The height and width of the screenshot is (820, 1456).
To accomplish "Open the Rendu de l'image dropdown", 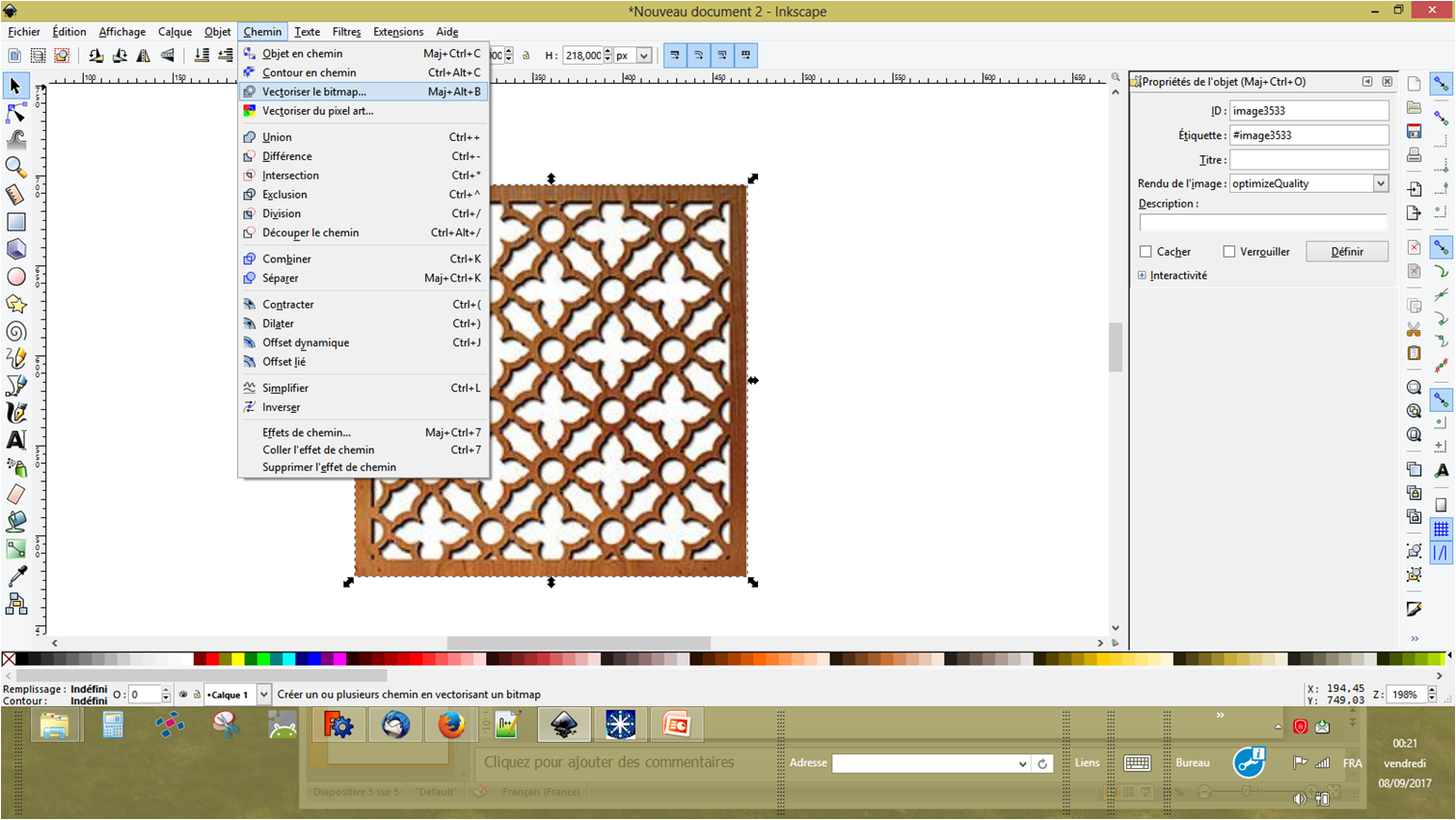I will click(1380, 183).
